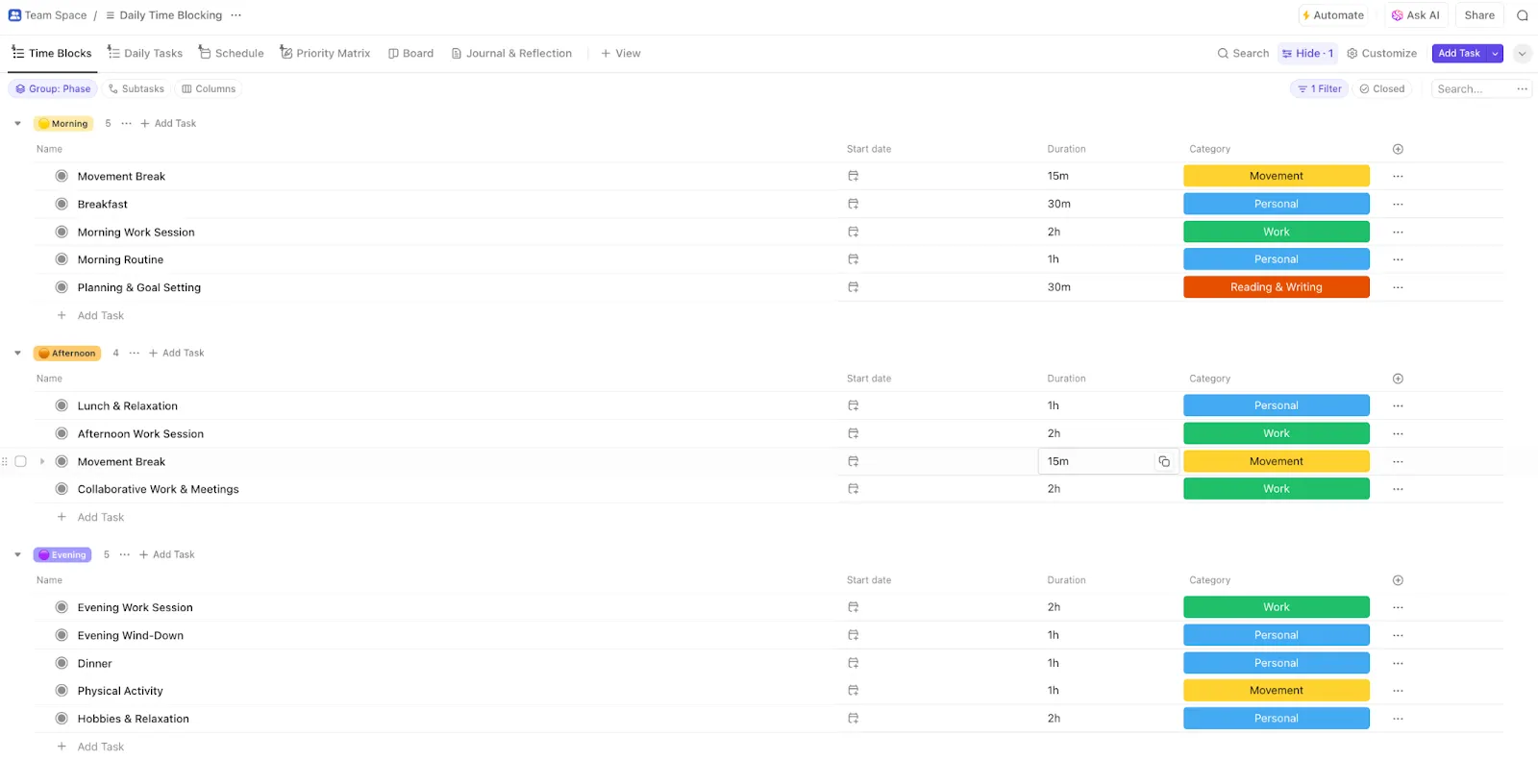Expand subtasks of Afternoon Movement Break
Screen dimensions: 1538x784
coord(42,461)
